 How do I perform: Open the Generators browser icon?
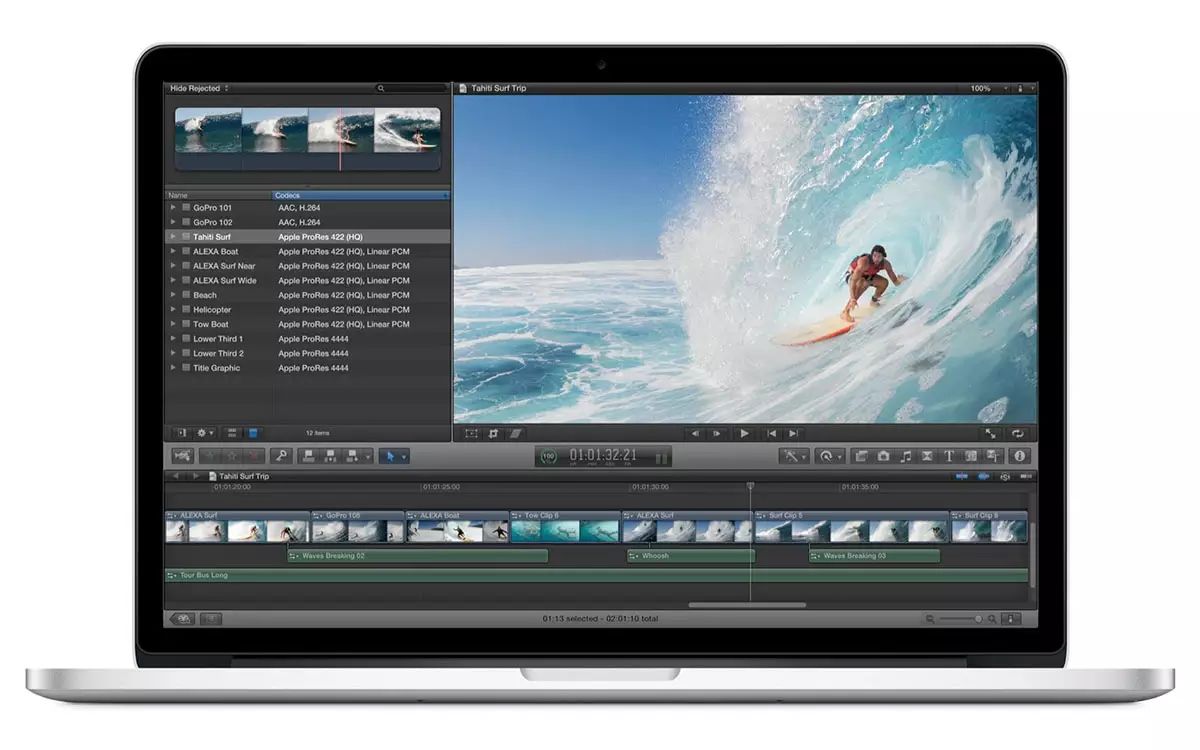point(970,456)
